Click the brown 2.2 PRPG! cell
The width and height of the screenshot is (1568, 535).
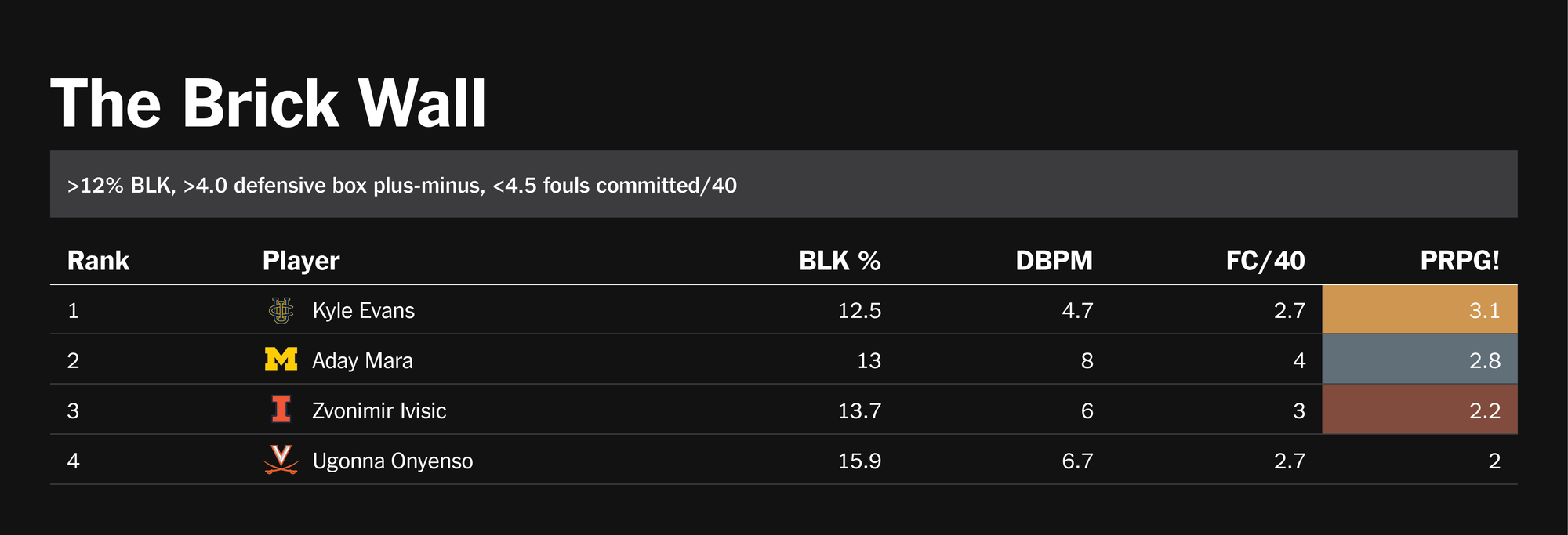1420,410
